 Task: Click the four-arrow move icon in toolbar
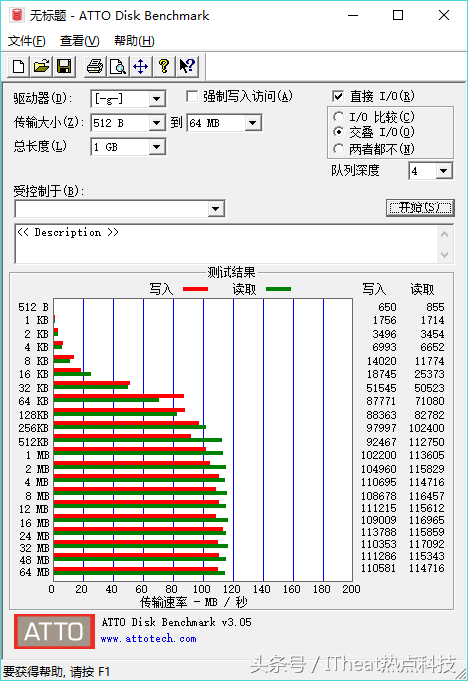pyautogui.click(x=141, y=66)
